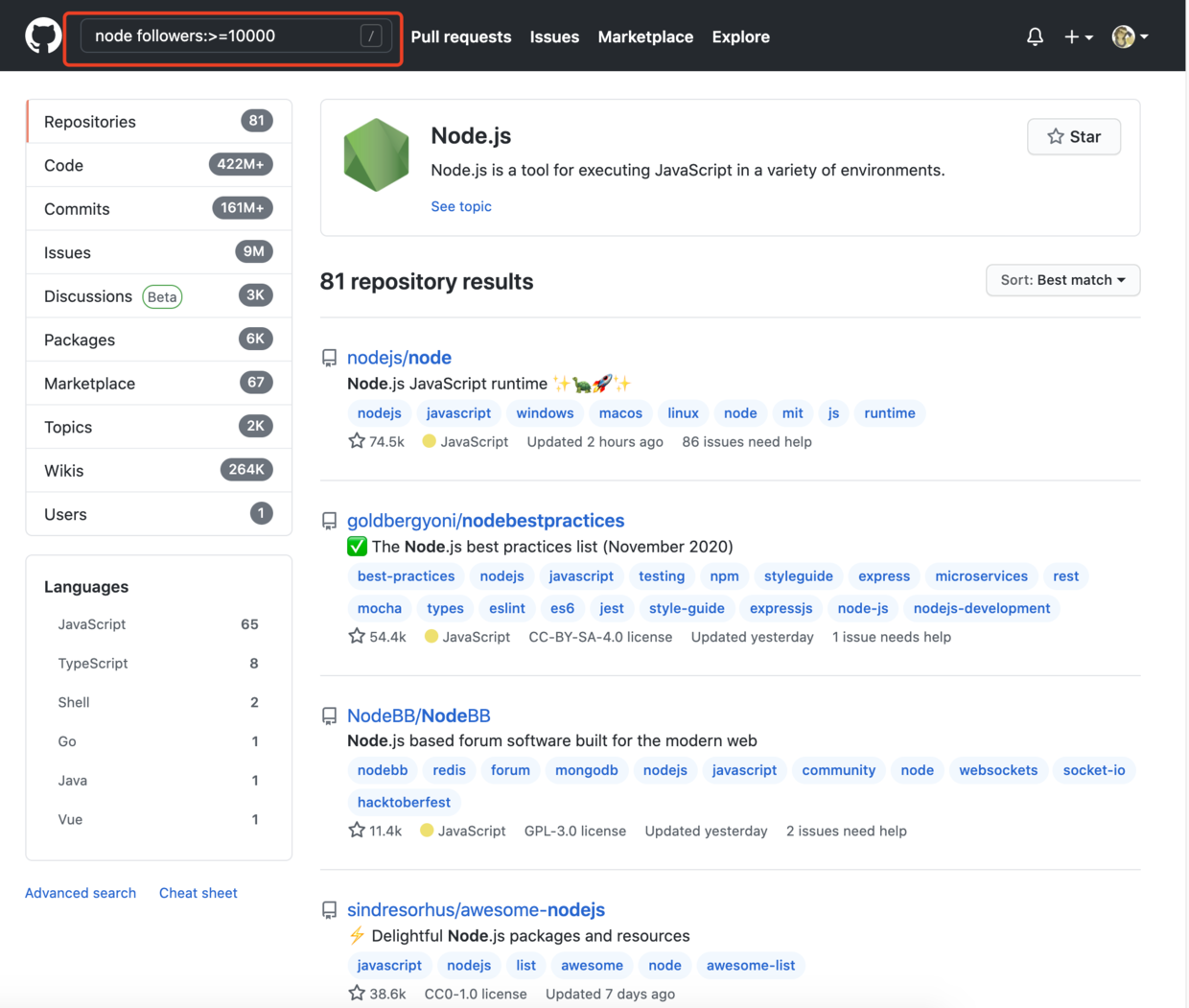
Task: Select the Issues filter showing 9M results
Action: 67,252
